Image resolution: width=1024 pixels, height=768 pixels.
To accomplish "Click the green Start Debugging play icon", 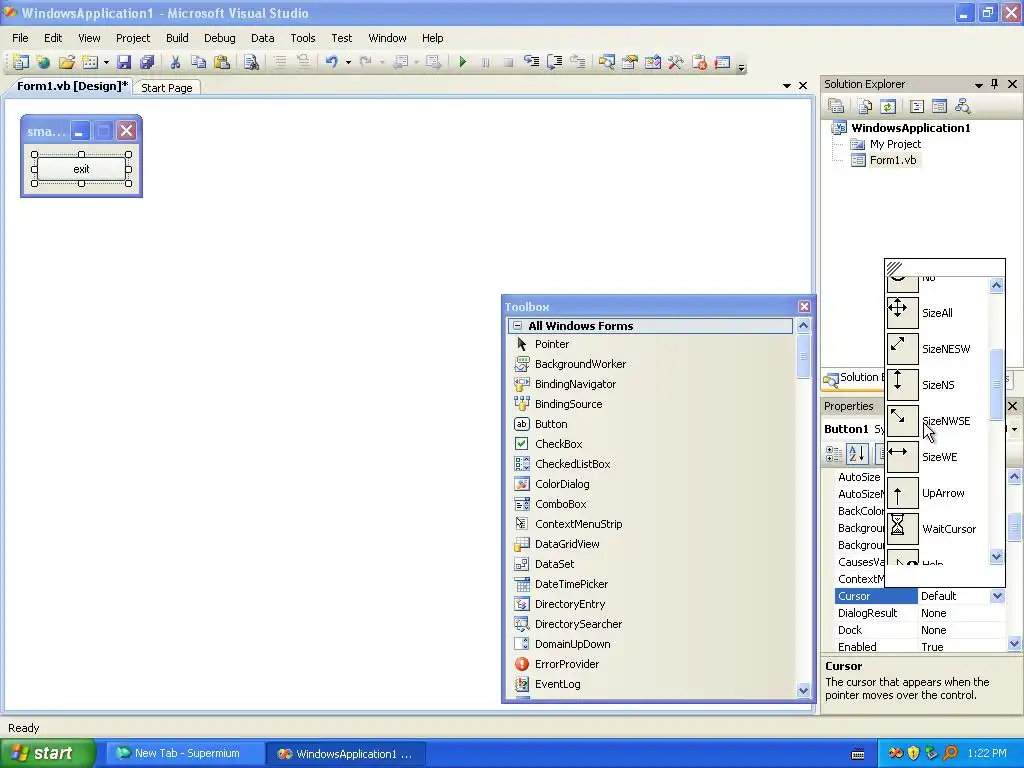I will point(462,62).
